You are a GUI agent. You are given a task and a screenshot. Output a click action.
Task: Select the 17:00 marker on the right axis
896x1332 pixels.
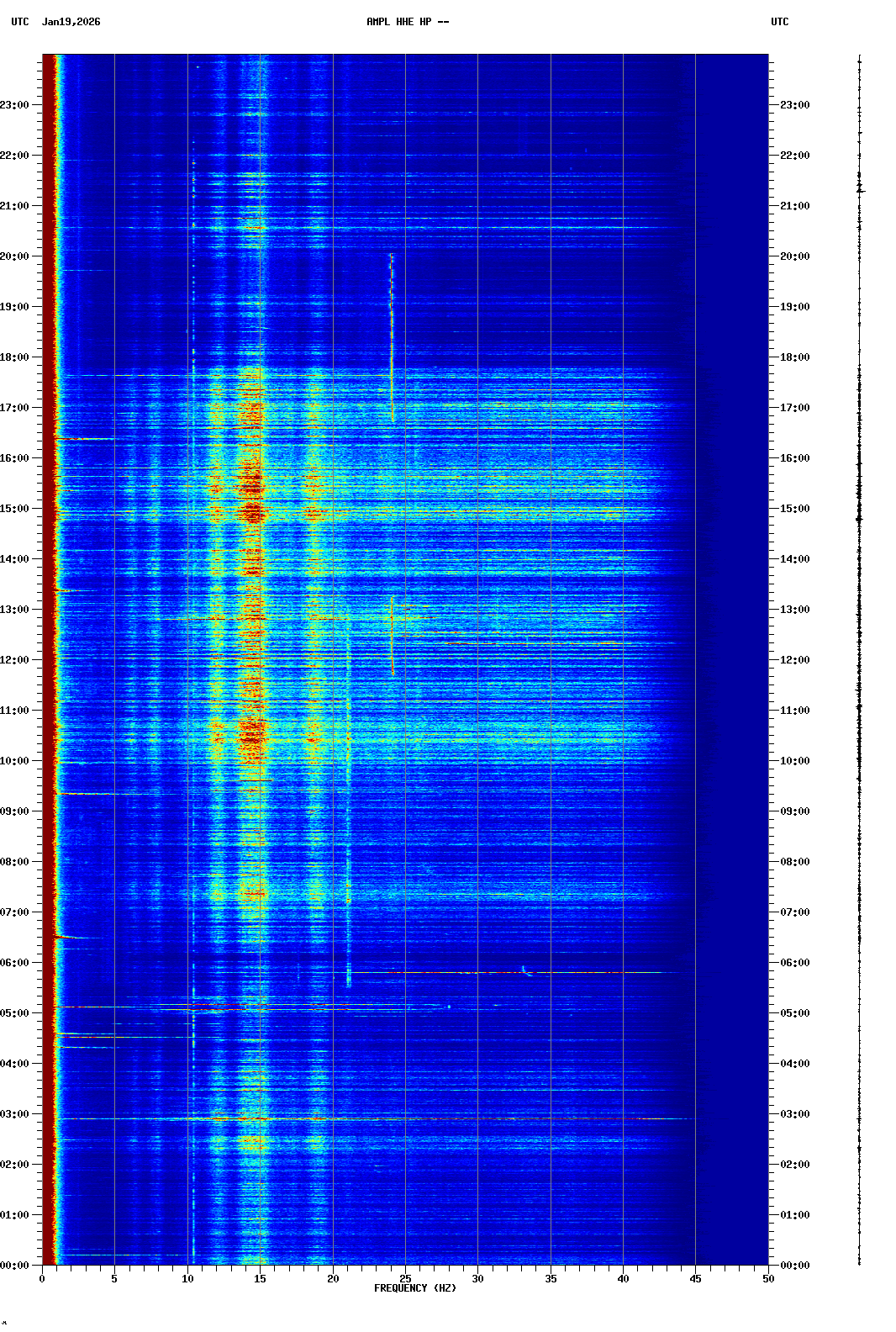(794, 408)
